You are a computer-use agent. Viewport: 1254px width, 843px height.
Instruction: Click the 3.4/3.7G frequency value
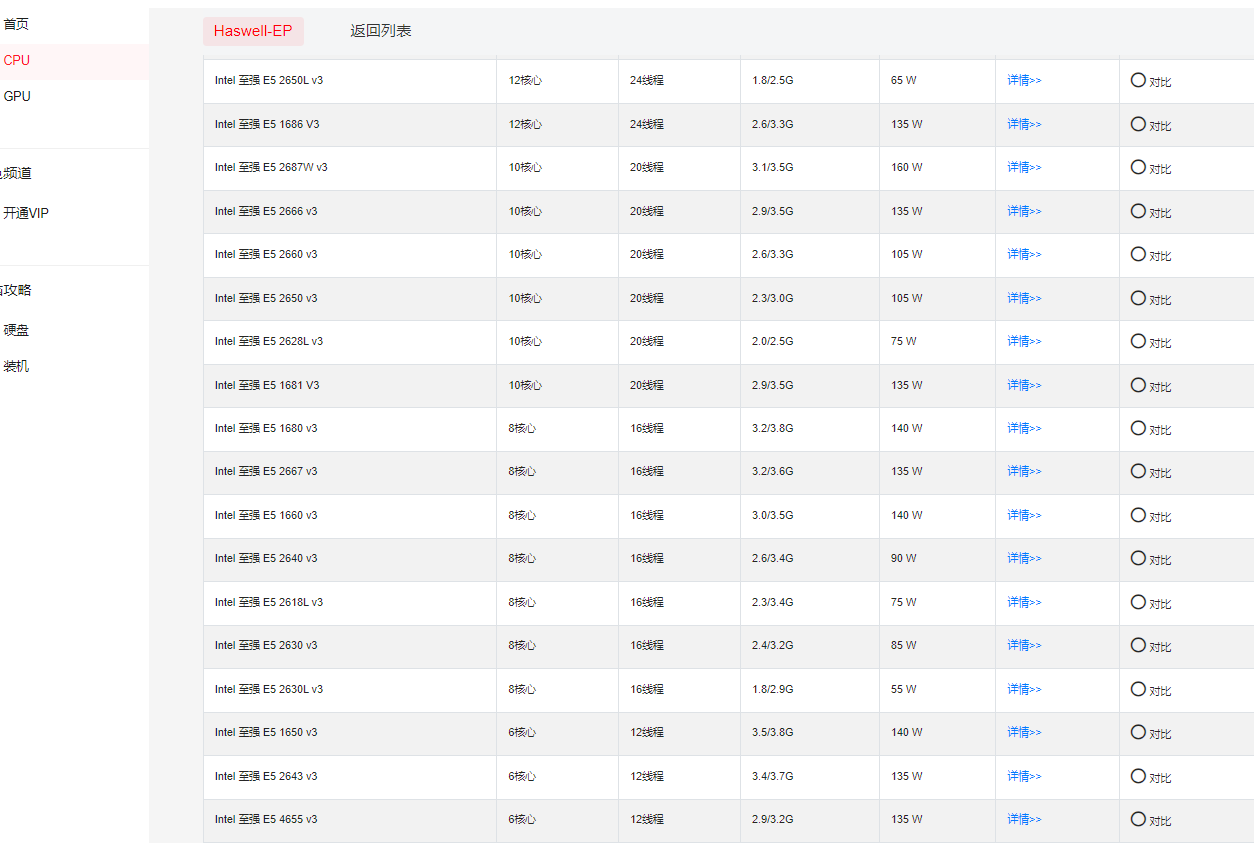pos(773,776)
